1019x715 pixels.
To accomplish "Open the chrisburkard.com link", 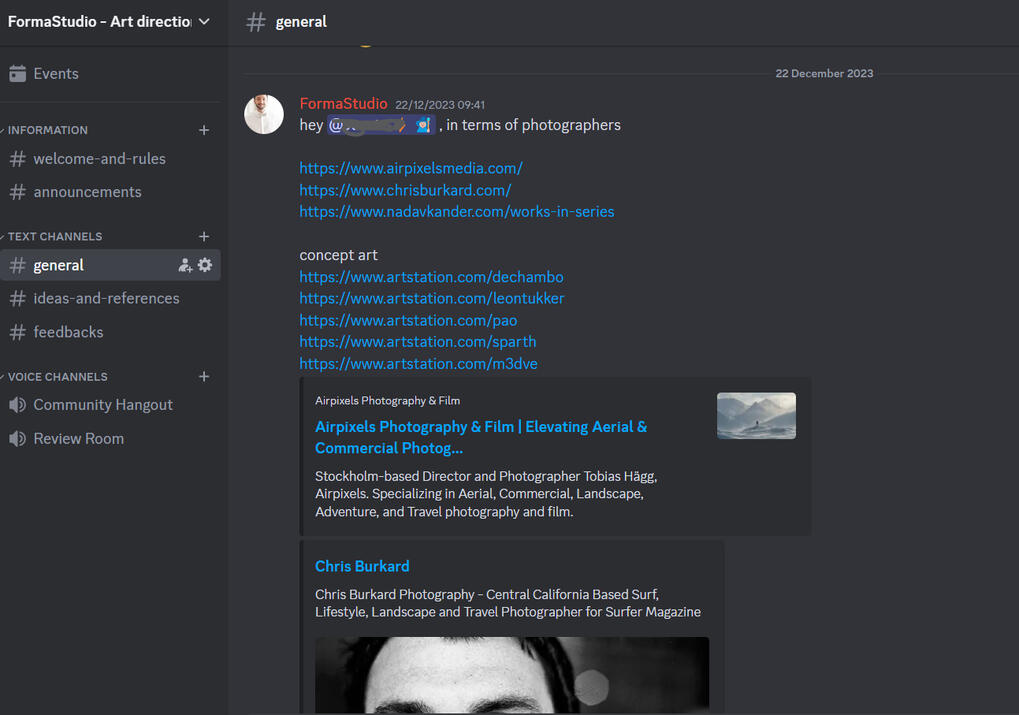I will tap(405, 190).
